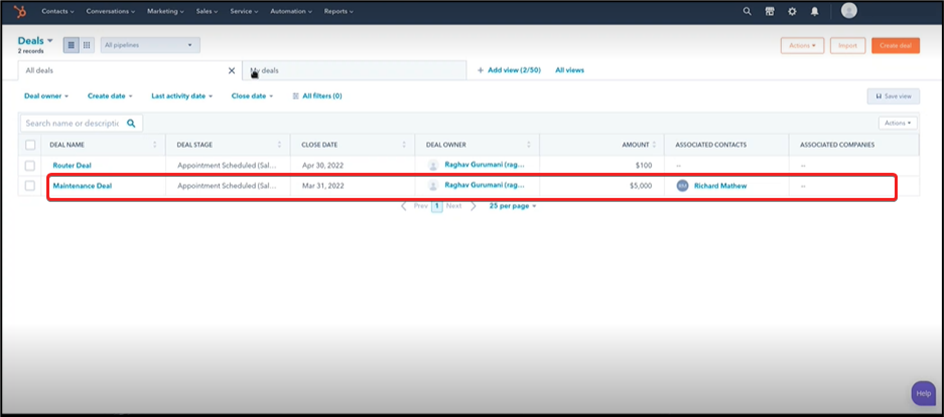This screenshot has width=944, height=417.
Task: Switch to board view layout icon
Action: click(x=87, y=45)
